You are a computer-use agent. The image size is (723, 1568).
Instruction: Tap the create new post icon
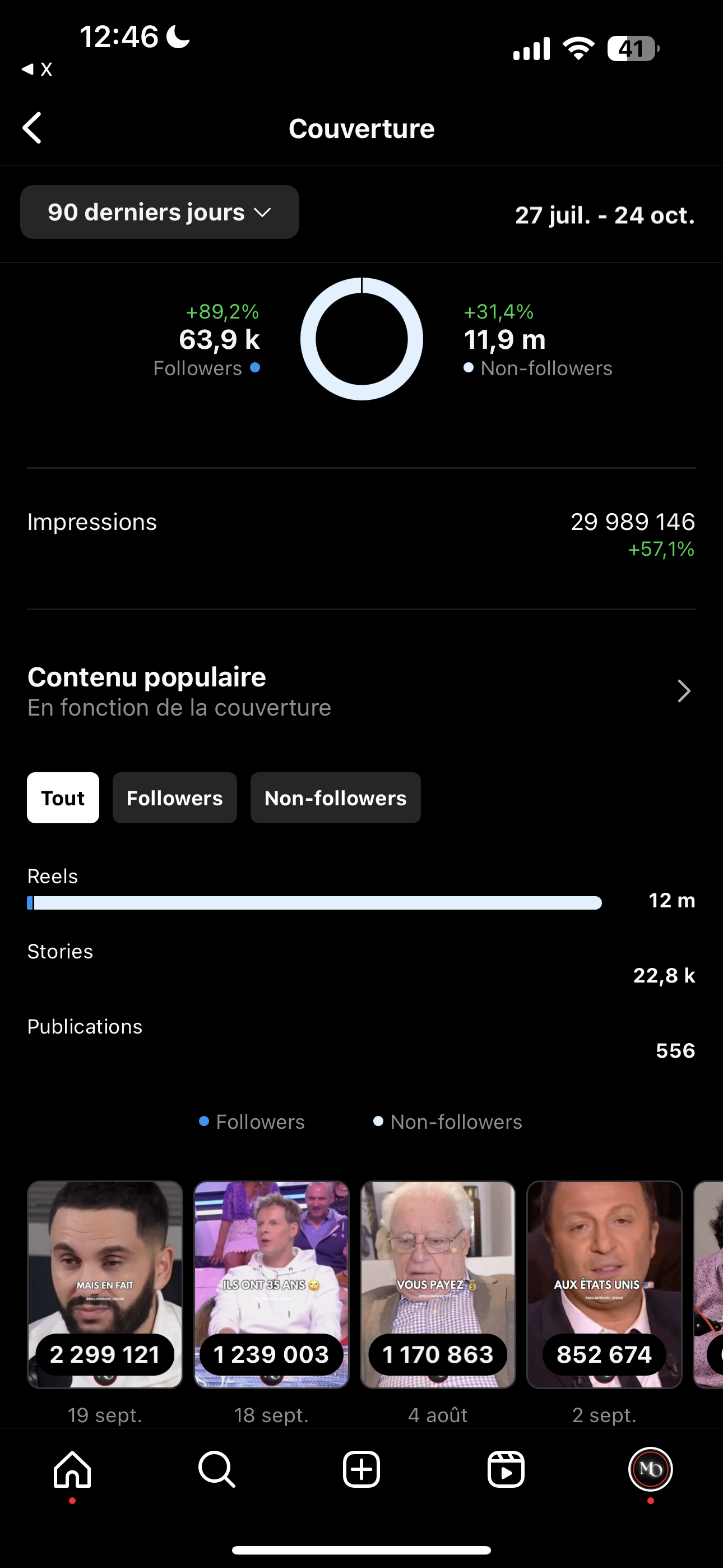click(x=361, y=1469)
